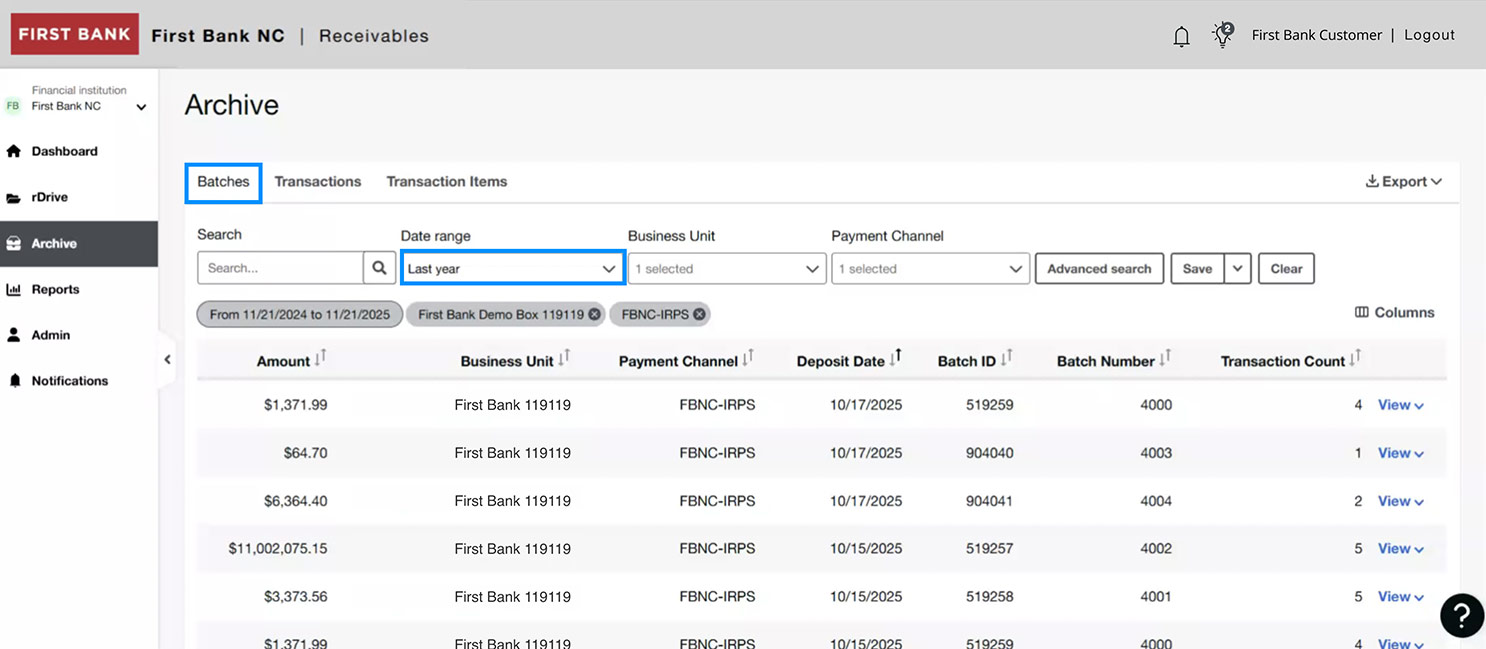Click the ideas icon with the badge
Screen dimensions: 1486x649
tap(1222, 34)
